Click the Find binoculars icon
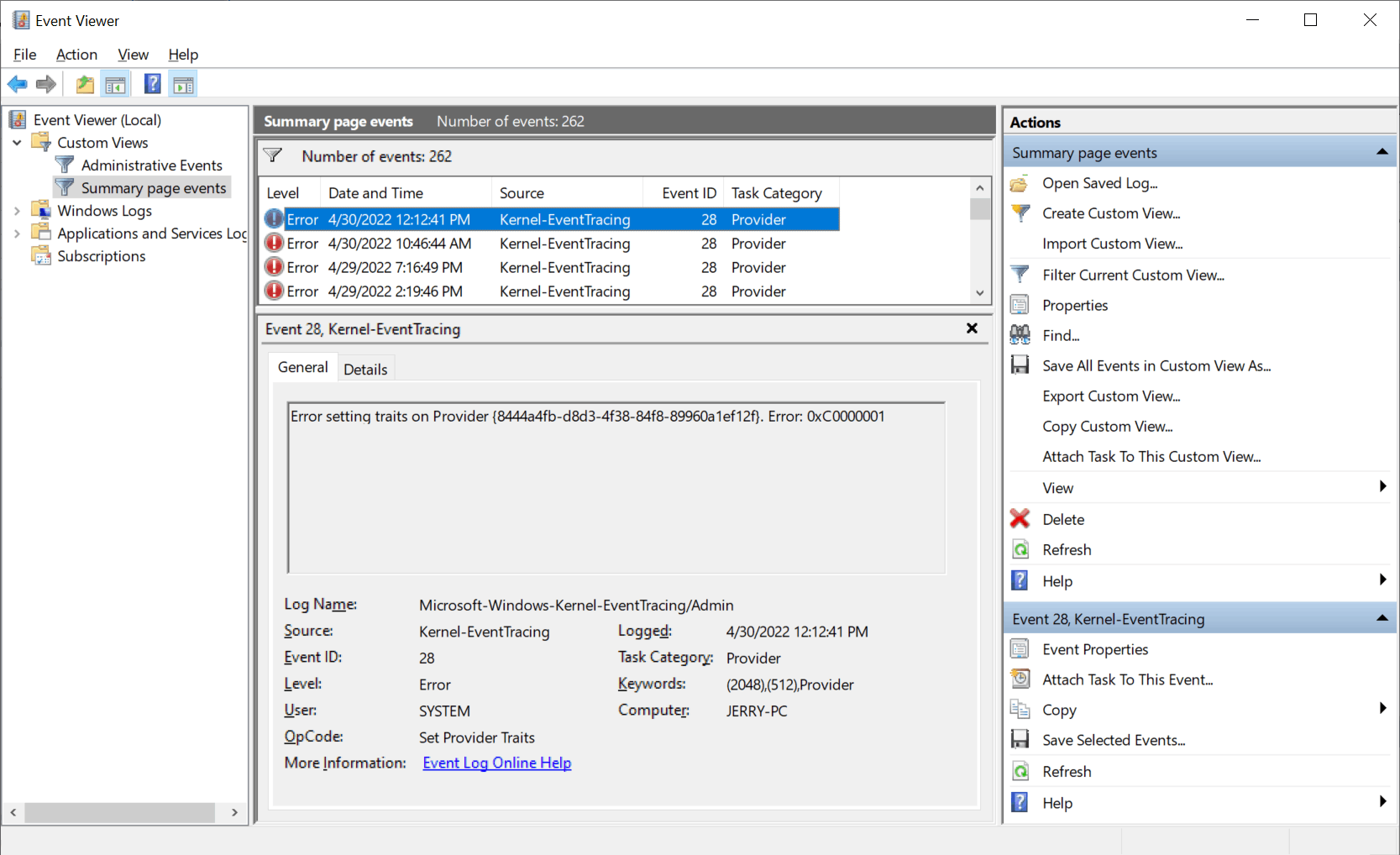 point(1020,335)
